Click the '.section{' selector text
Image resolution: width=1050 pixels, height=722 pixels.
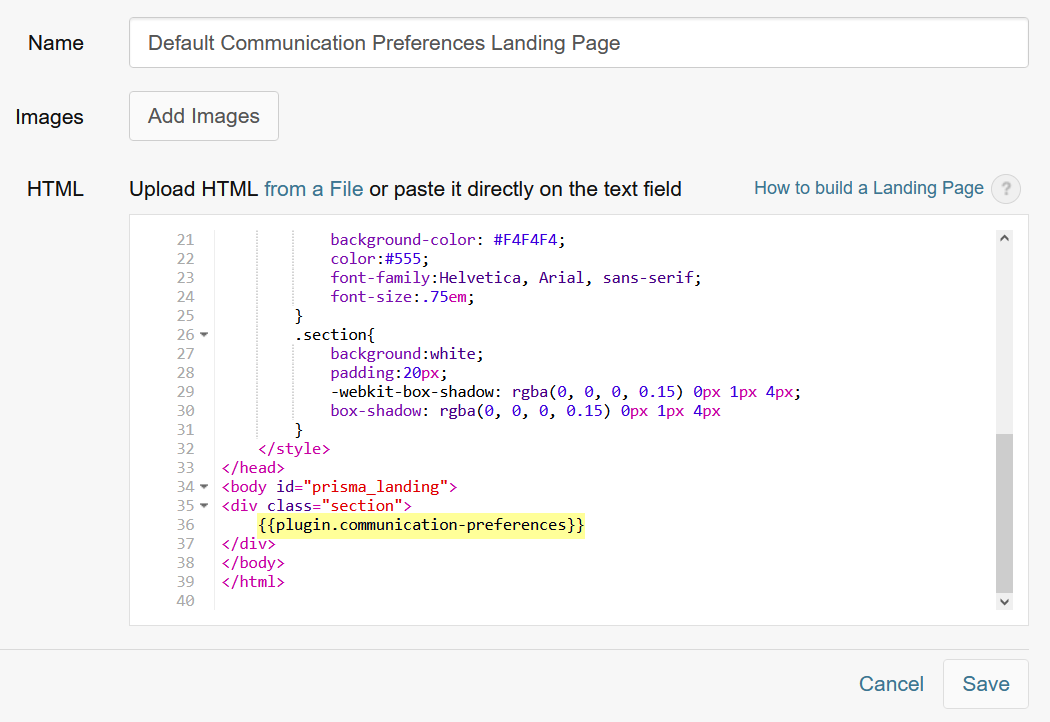335,334
